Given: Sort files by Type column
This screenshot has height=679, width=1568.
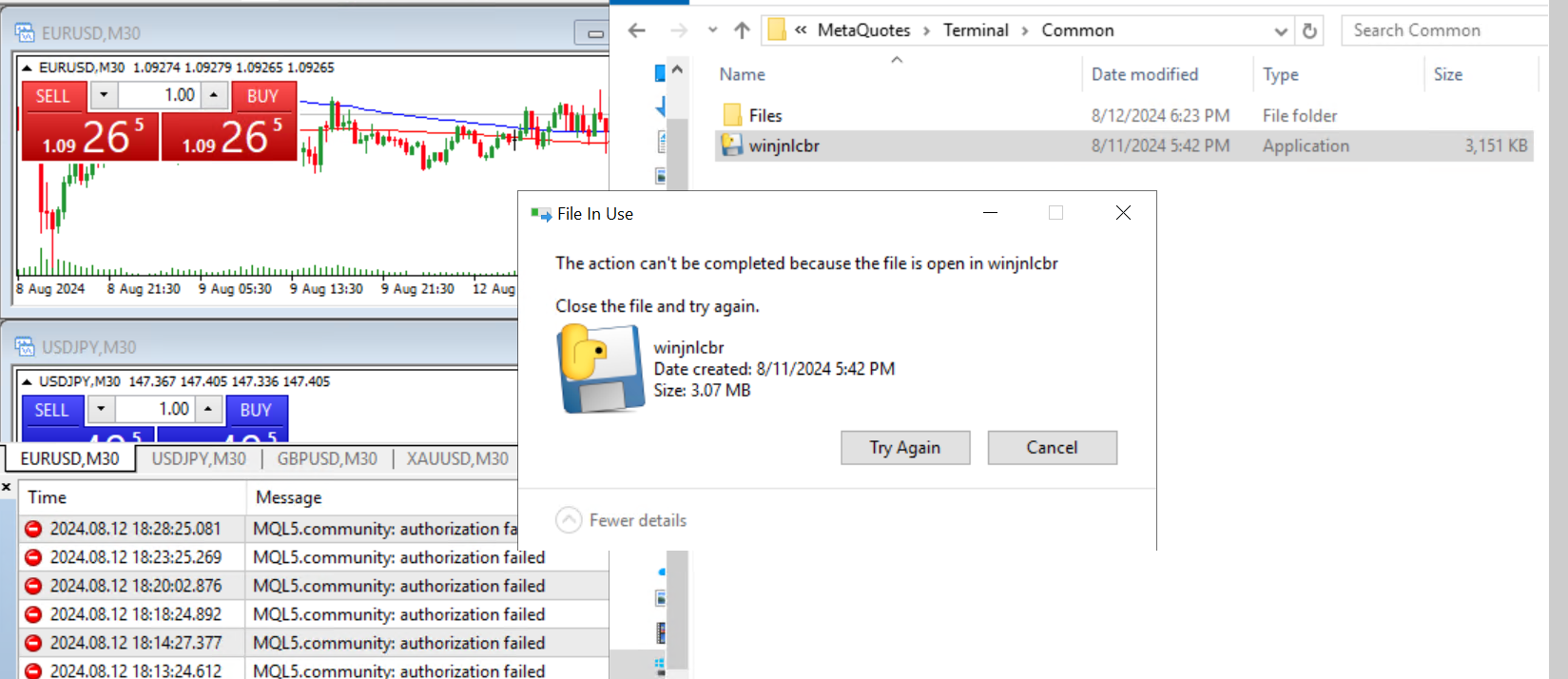Looking at the screenshot, I should point(1280,74).
